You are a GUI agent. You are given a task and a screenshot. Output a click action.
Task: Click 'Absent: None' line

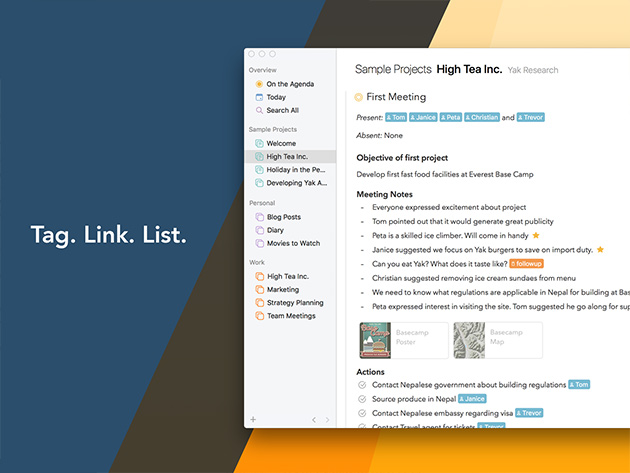coord(379,135)
